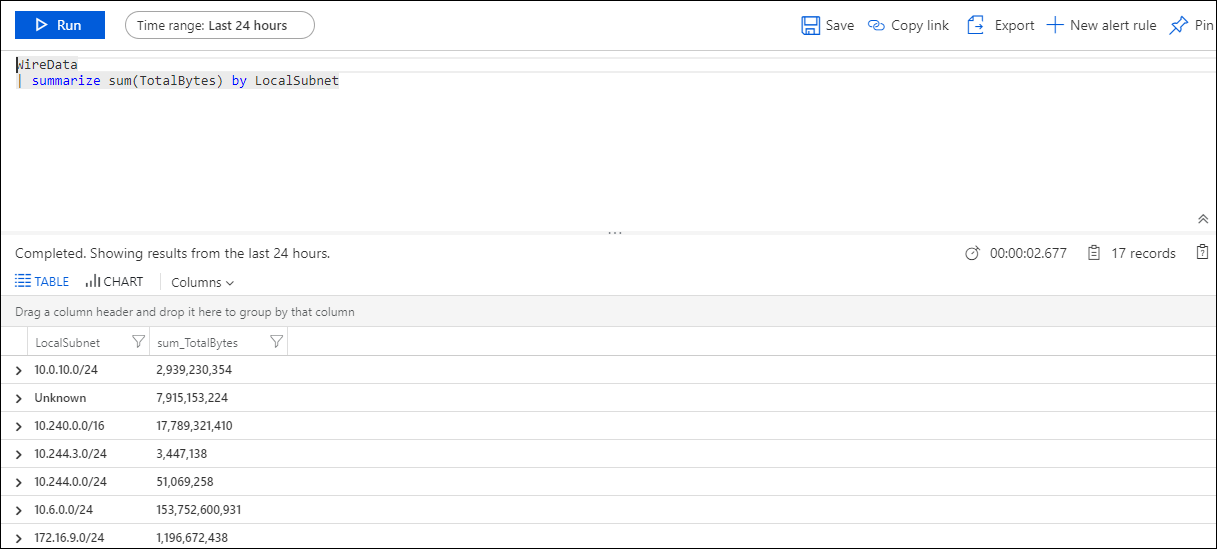
Task: Click into the WireData query line
Action: tap(47, 64)
